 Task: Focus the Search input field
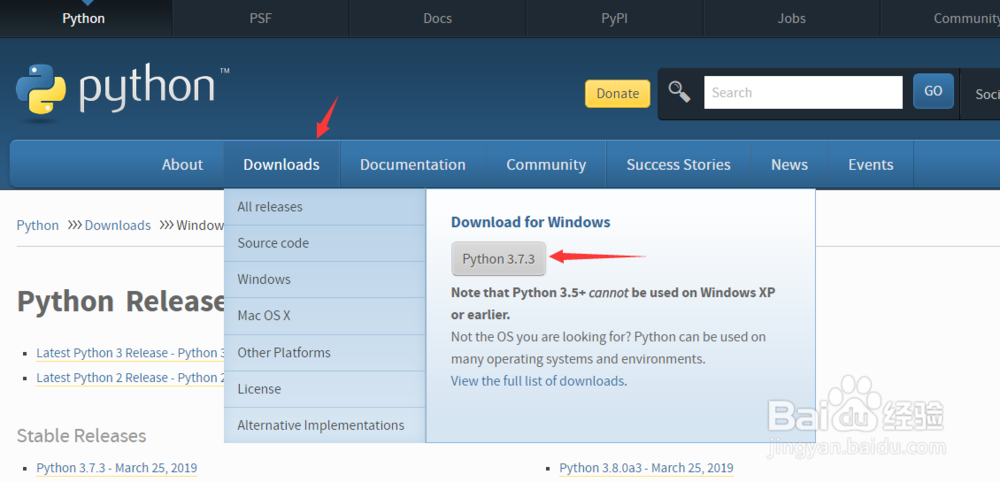click(x=803, y=92)
